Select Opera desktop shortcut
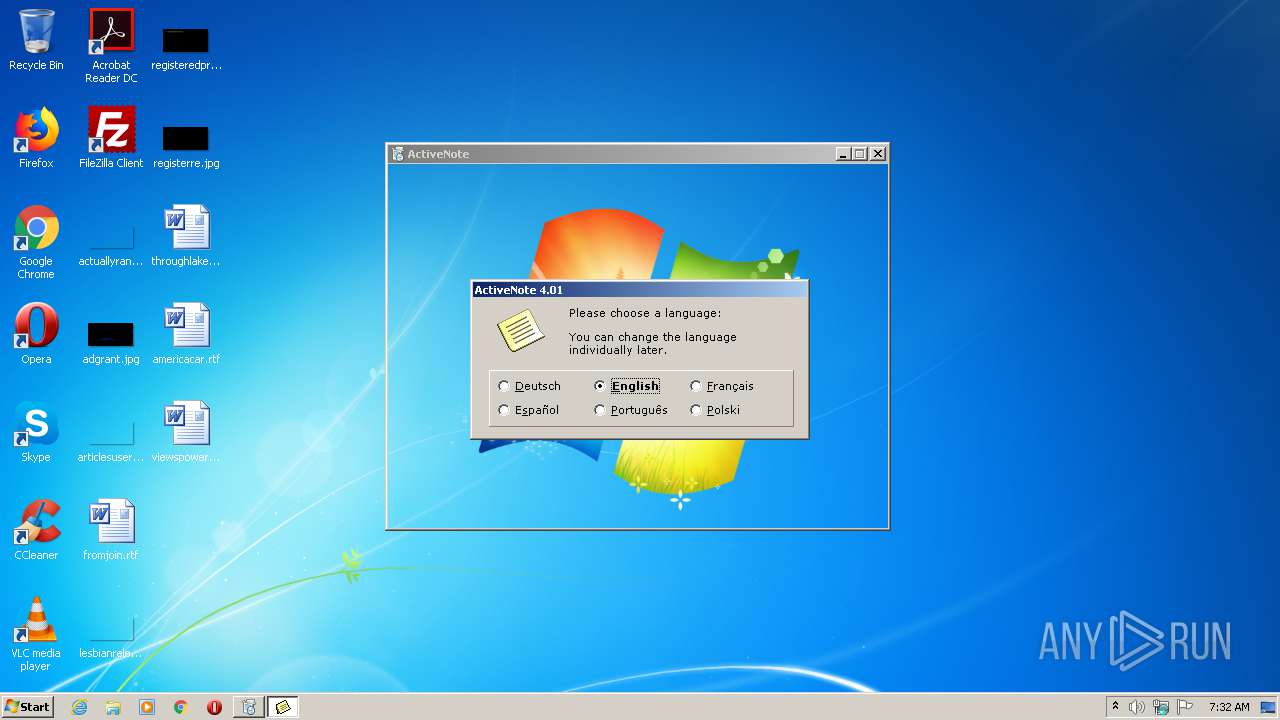The image size is (1280, 720). [x=36, y=334]
